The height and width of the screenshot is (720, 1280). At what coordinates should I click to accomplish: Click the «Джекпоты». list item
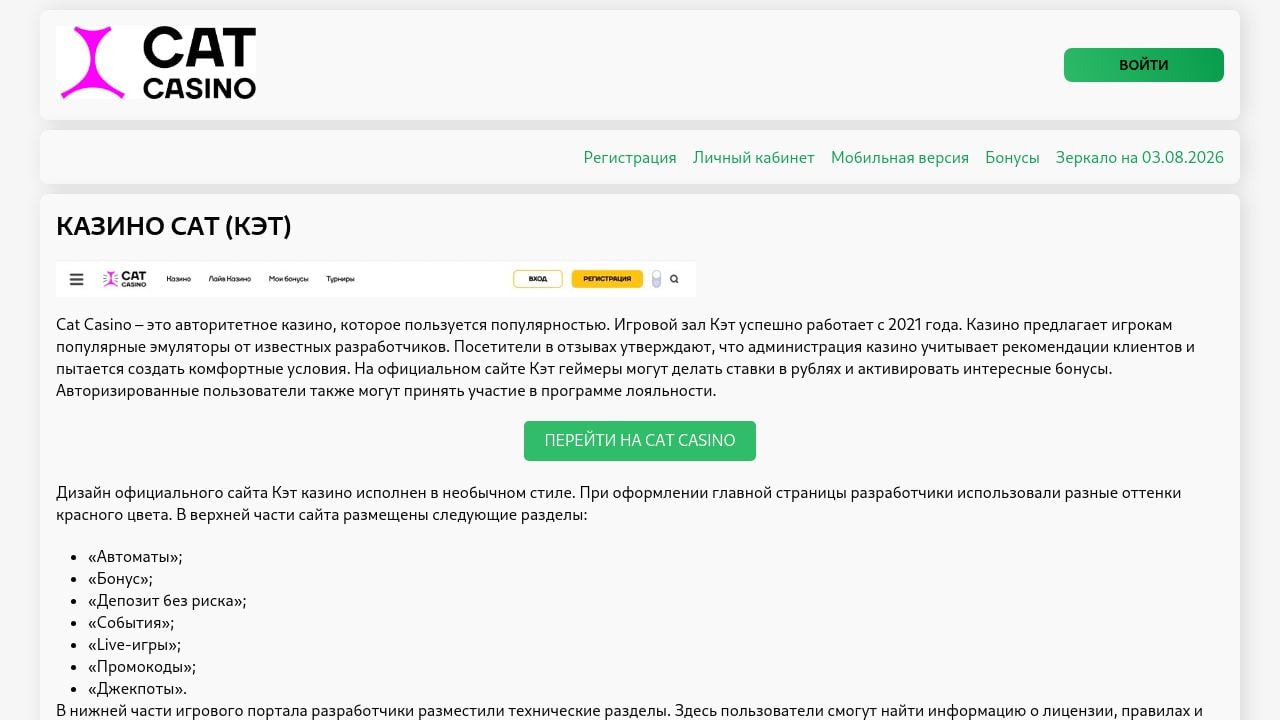click(137, 689)
